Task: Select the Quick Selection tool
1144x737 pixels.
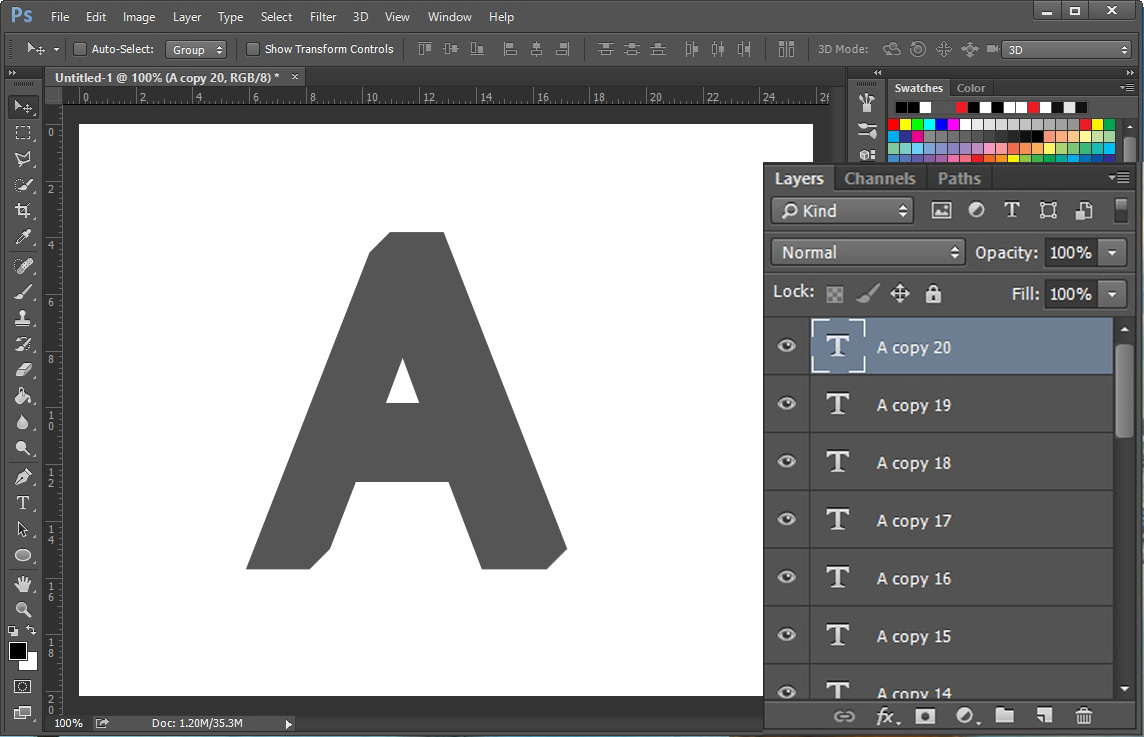Action: [x=23, y=185]
